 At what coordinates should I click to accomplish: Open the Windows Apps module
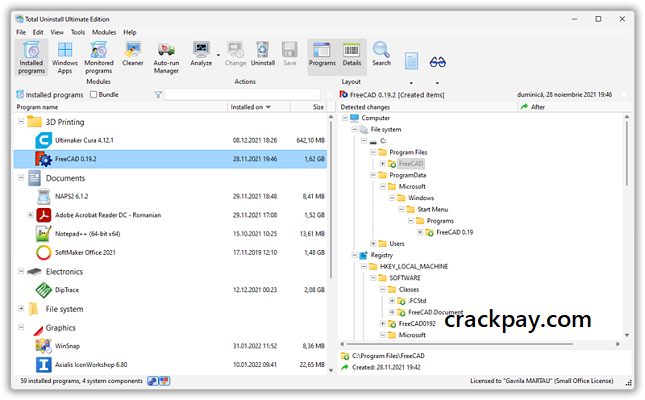65,58
